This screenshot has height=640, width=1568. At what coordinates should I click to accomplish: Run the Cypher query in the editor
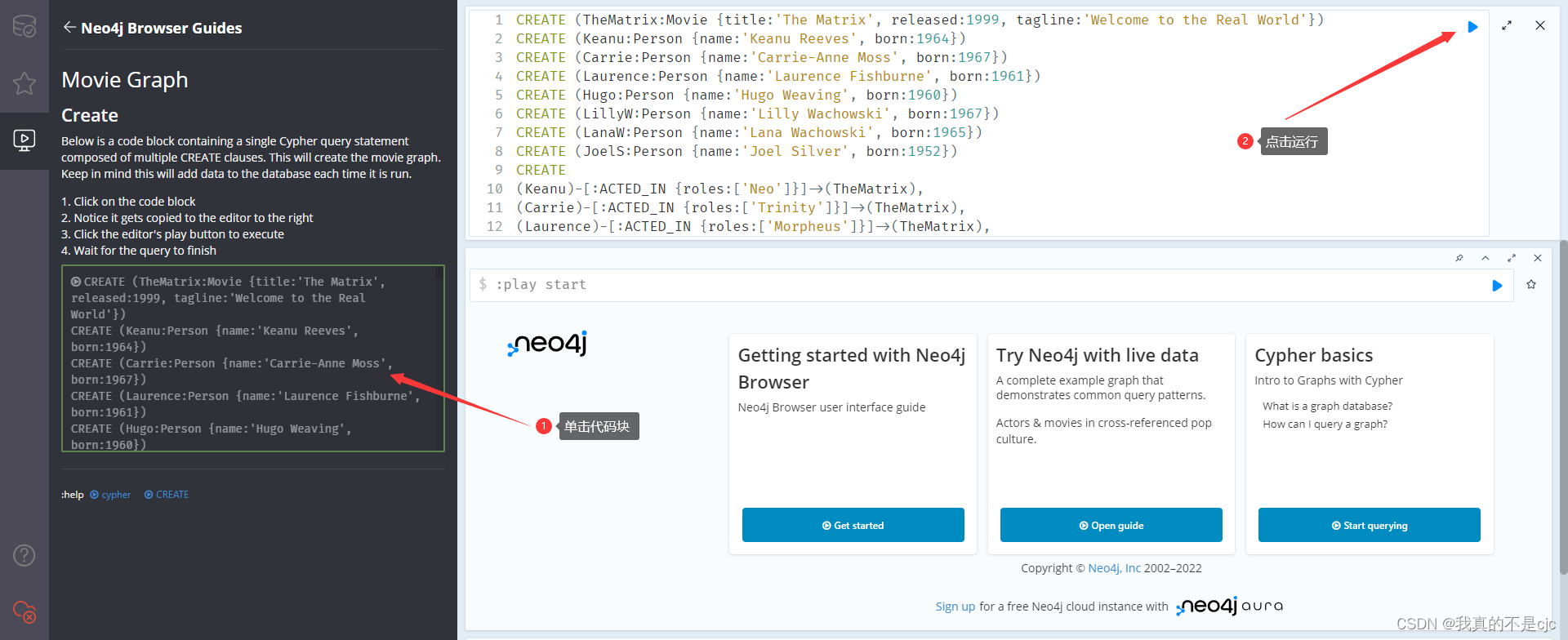1472,27
